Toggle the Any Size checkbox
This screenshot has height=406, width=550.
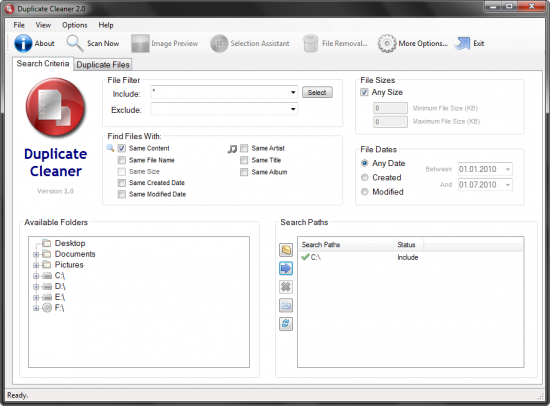(x=364, y=92)
